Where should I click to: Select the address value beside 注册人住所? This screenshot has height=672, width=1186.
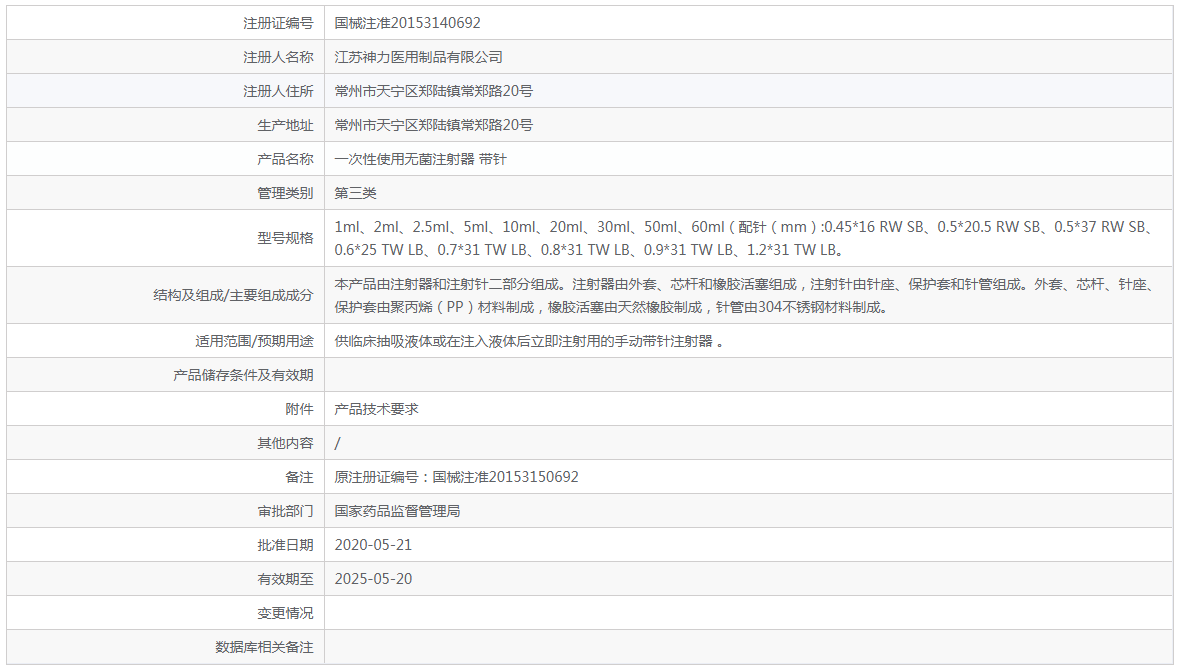click(433, 92)
